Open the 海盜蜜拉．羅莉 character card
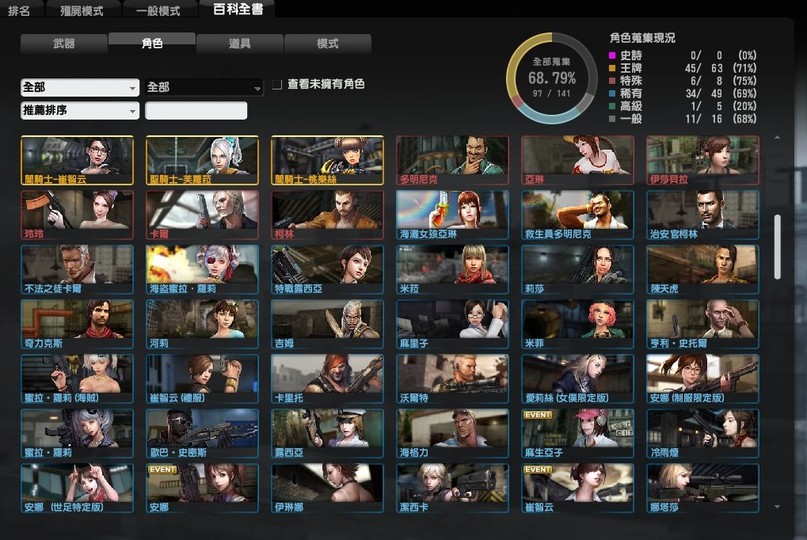 pyautogui.click(x=202, y=269)
